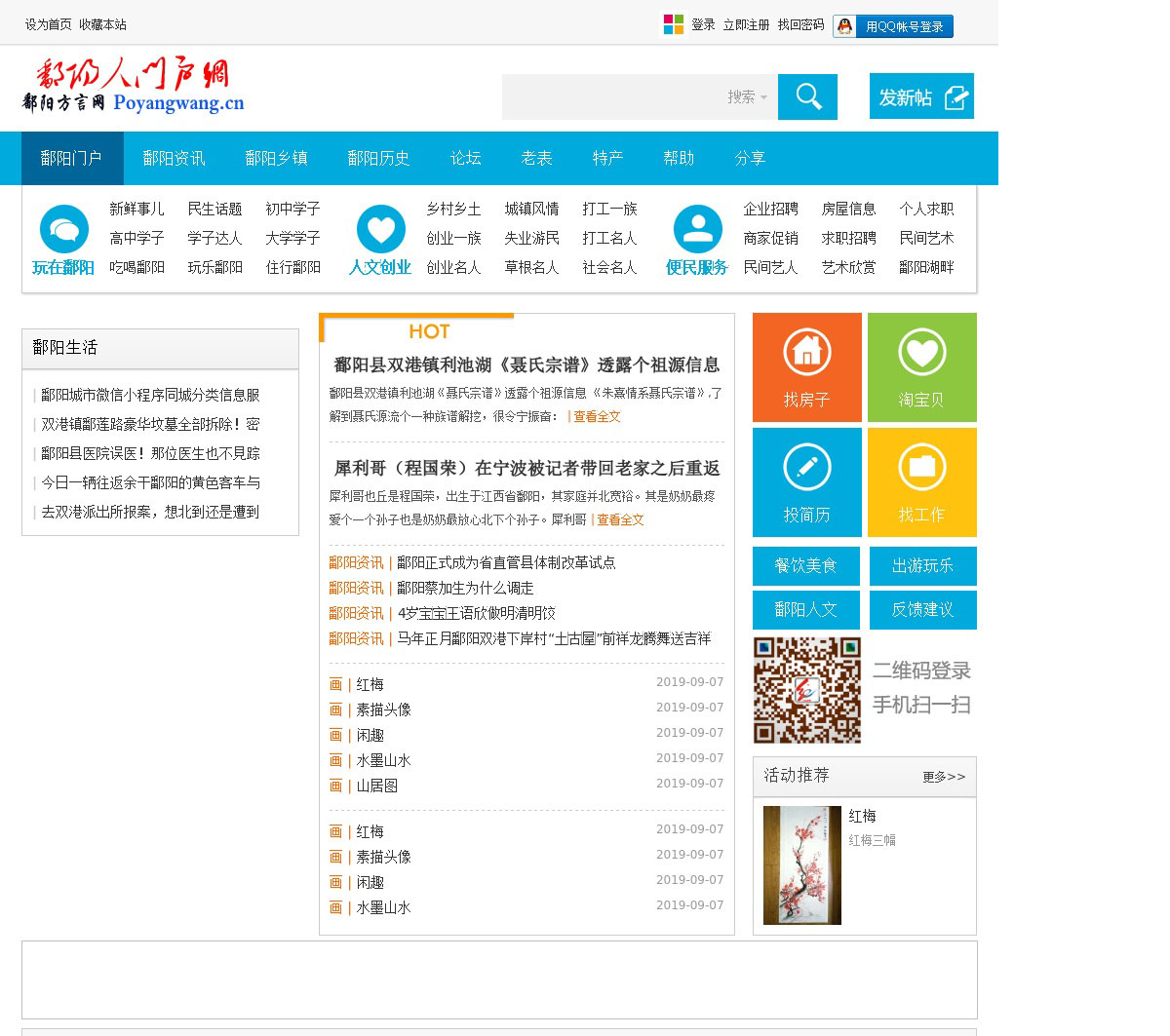Click the heart 人文创业 circle icon

click(x=380, y=230)
